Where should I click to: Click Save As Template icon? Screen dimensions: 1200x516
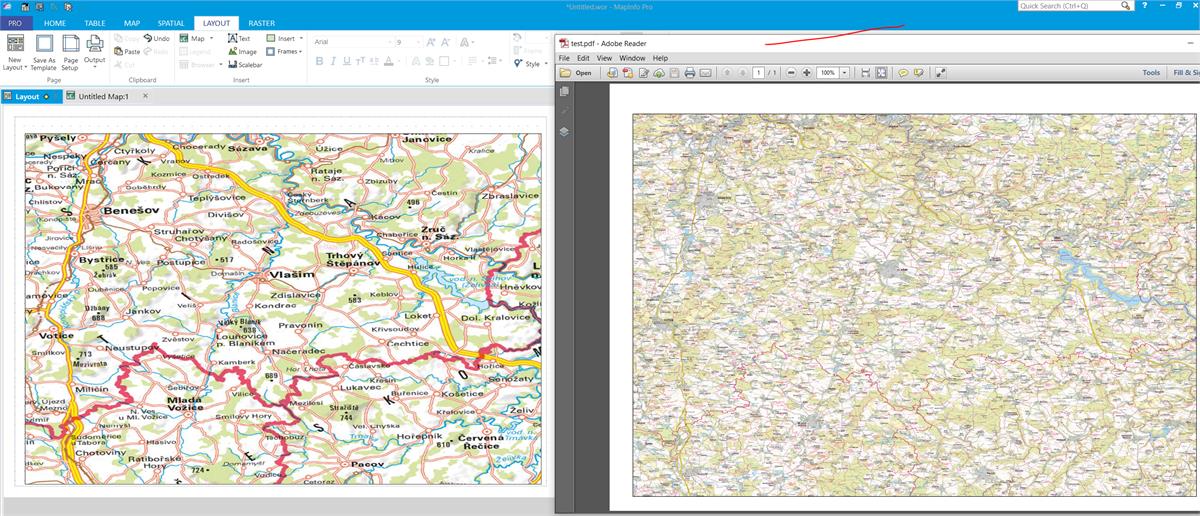pos(44,43)
